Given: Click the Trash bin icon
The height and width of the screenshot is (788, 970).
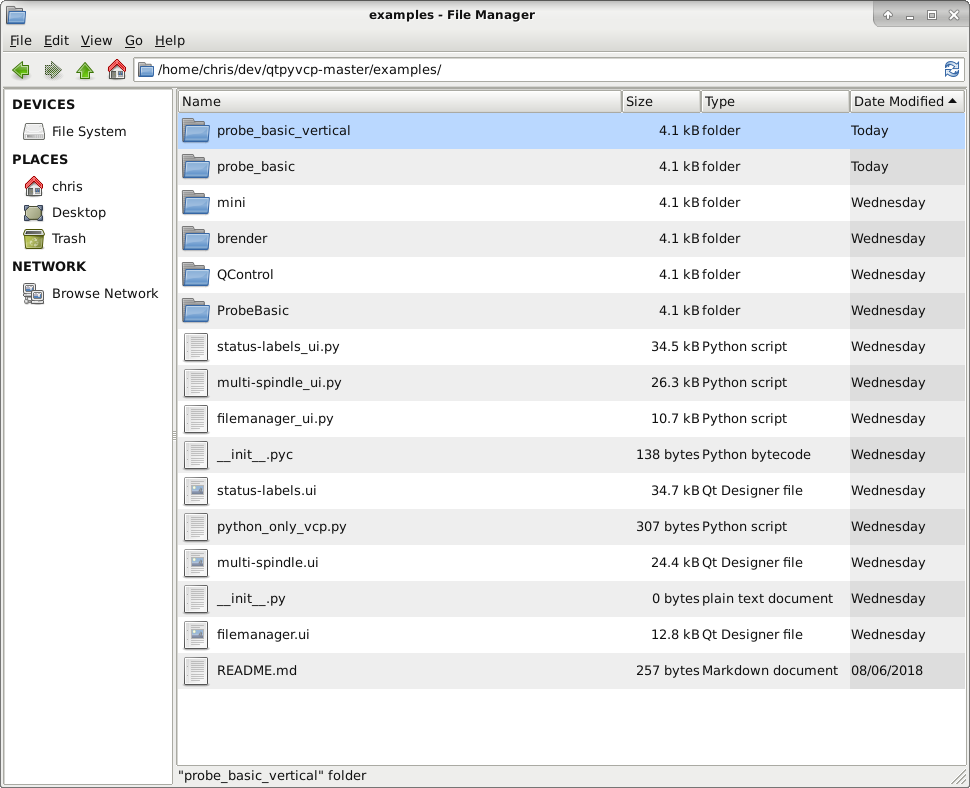Looking at the screenshot, I should pos(33,239).
